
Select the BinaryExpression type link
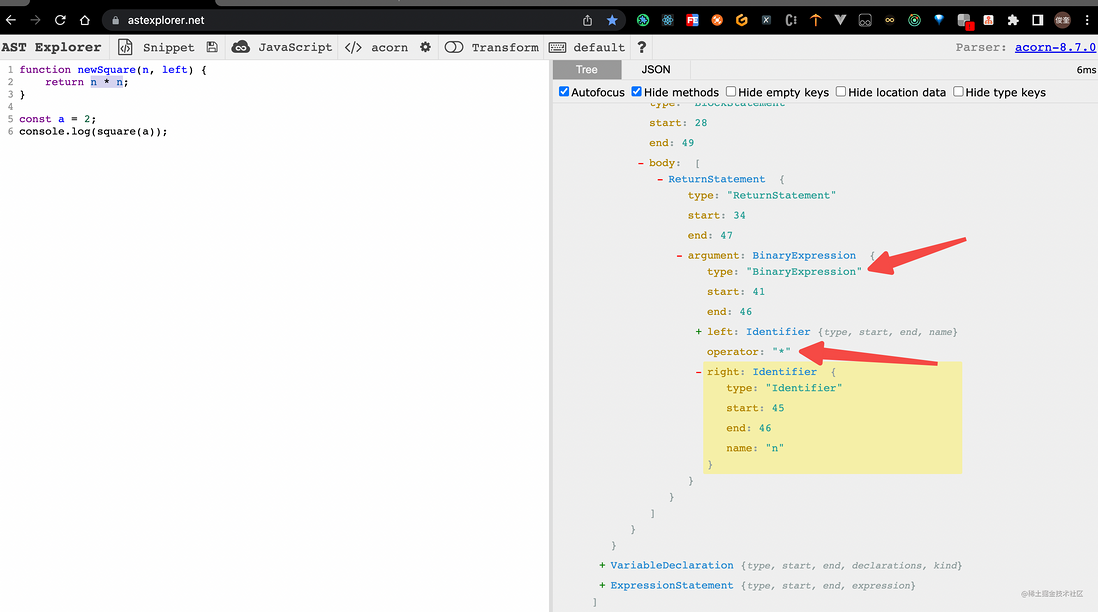804,256
